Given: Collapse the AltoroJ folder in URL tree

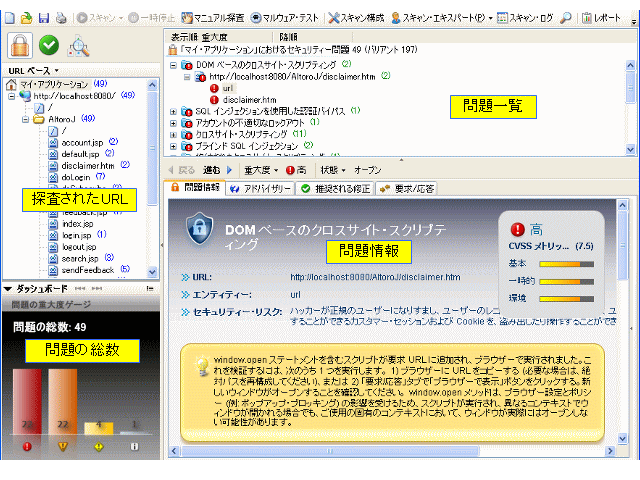Looking at the screenshot, I should [26, 119].
